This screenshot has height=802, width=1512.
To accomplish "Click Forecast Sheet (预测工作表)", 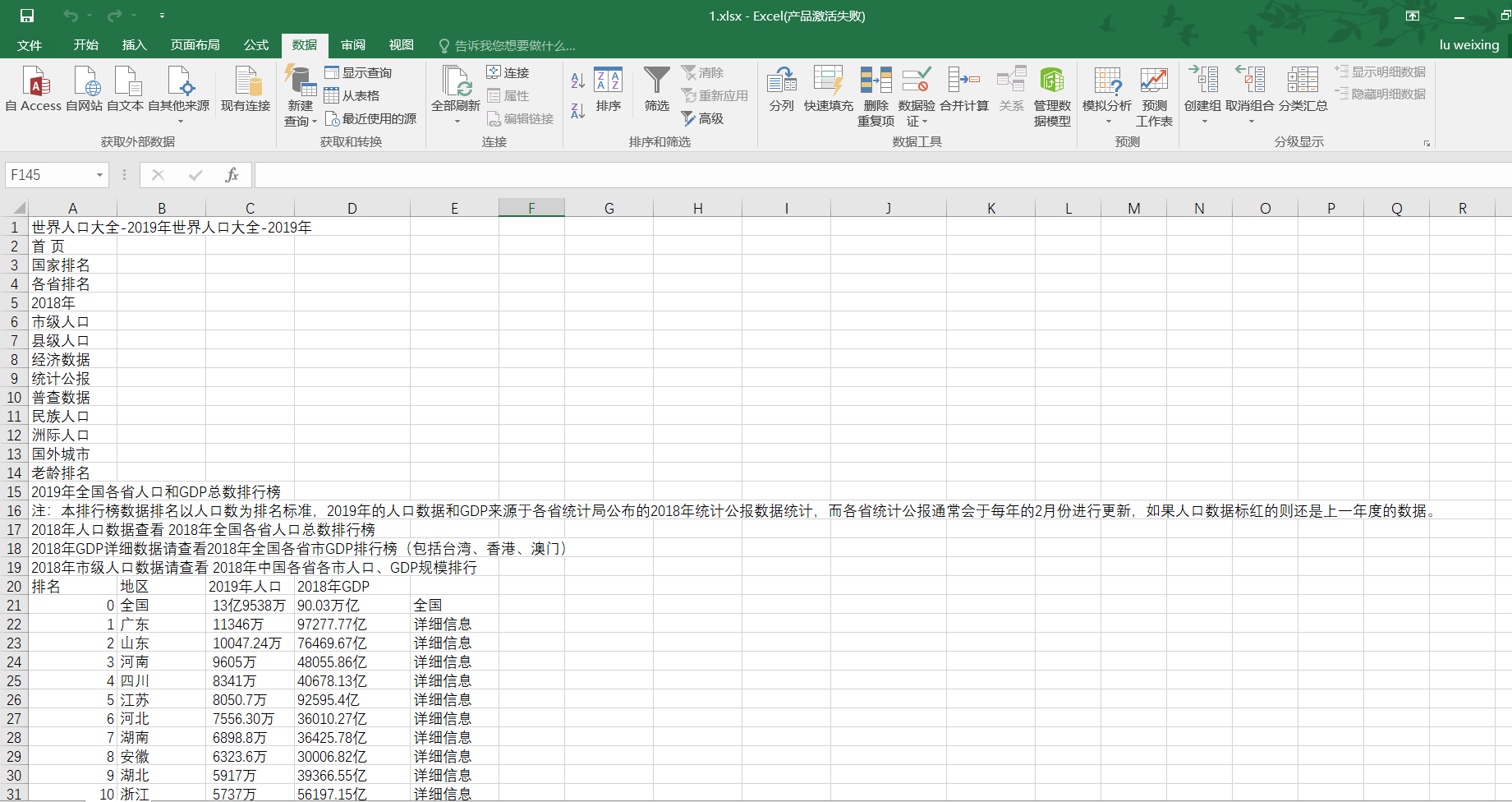I will 1154,96.
